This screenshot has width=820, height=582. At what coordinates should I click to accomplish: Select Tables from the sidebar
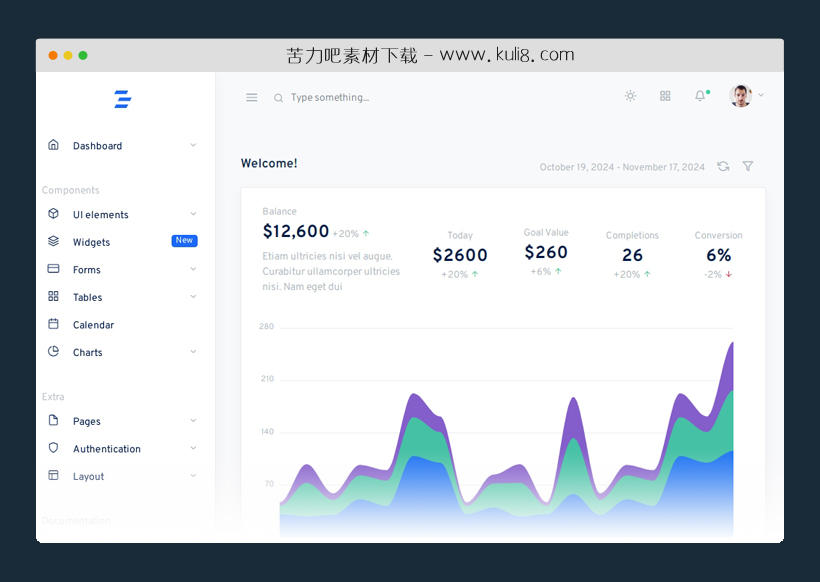tap(87, 297)
